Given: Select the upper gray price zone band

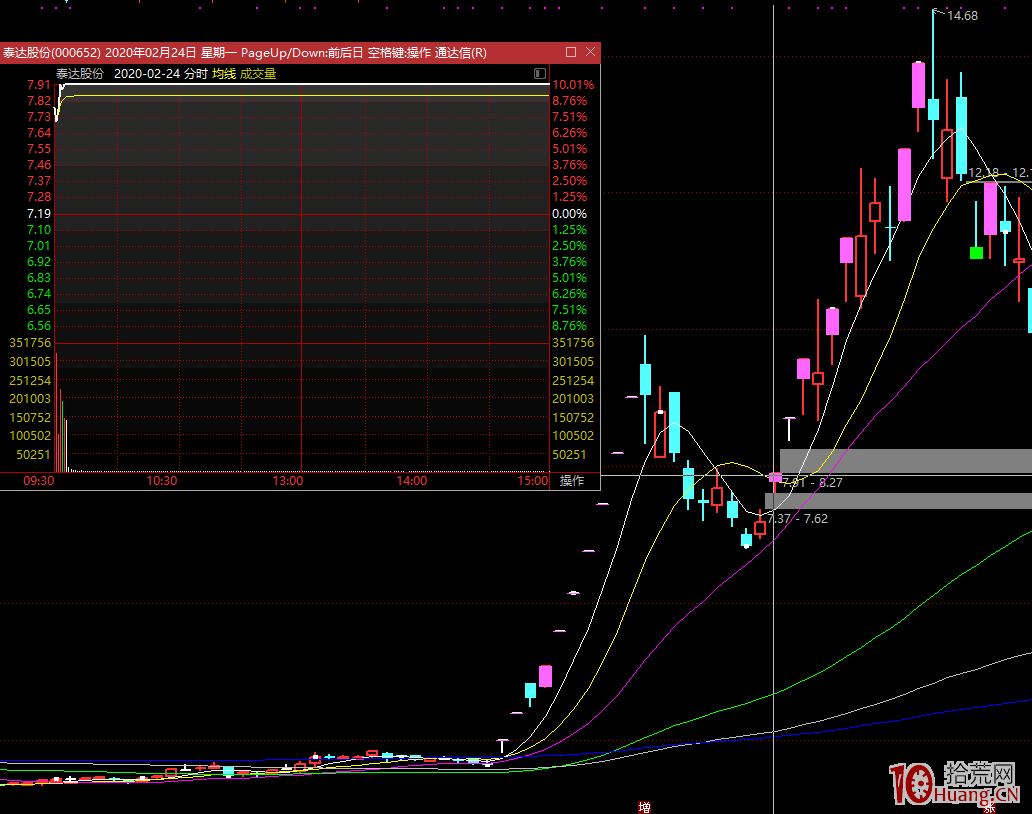Looking at the screenshot, I should coord(905,461).
